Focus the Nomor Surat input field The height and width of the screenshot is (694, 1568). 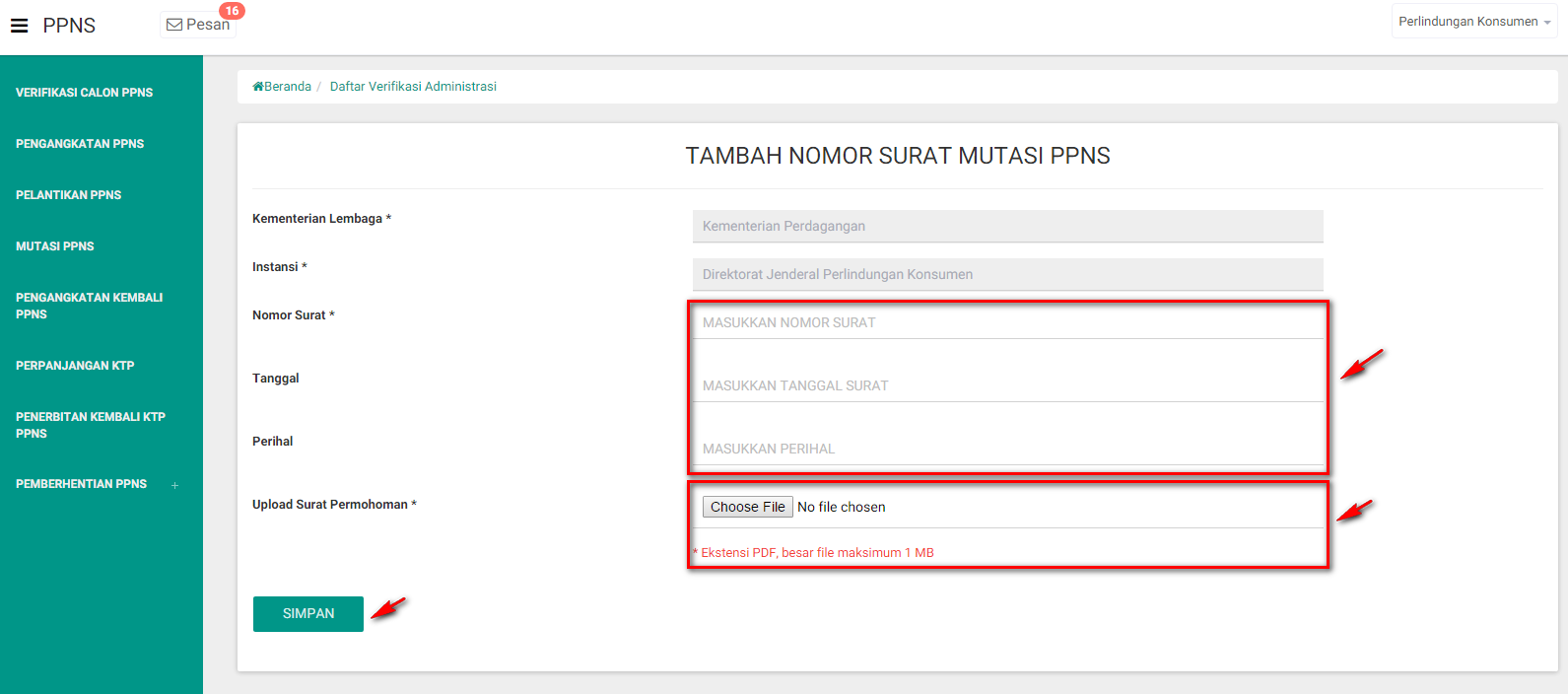click(x=1007, y=322)
